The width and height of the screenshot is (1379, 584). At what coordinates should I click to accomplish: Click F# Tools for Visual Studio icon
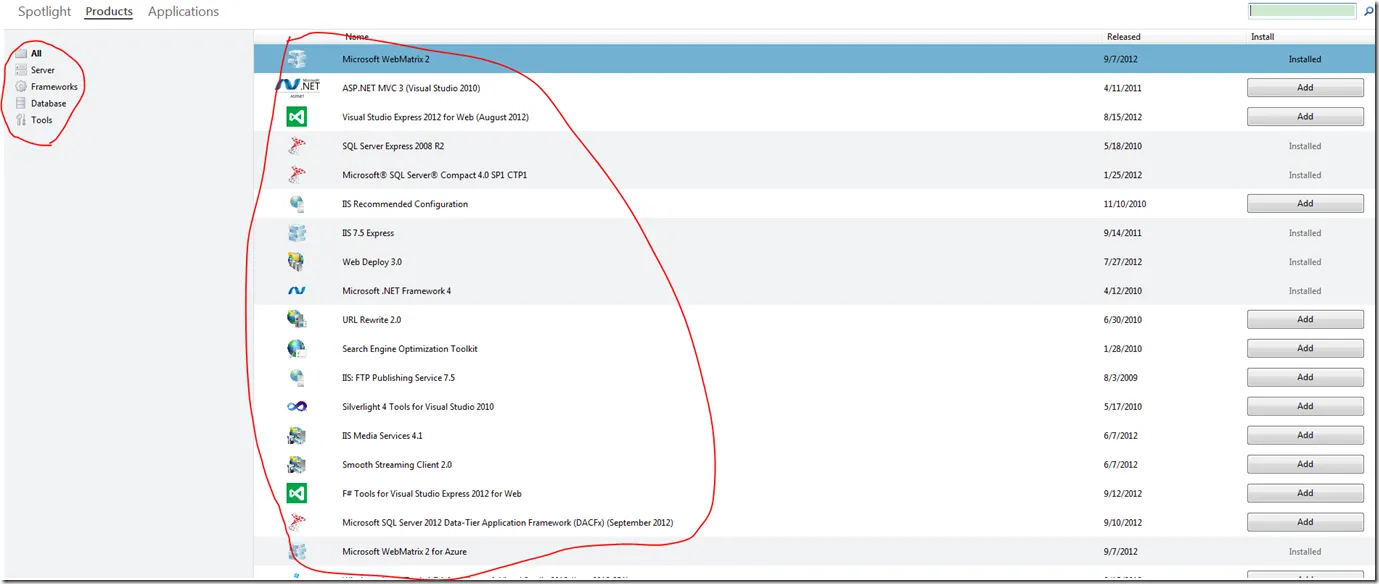click(297, 494)
